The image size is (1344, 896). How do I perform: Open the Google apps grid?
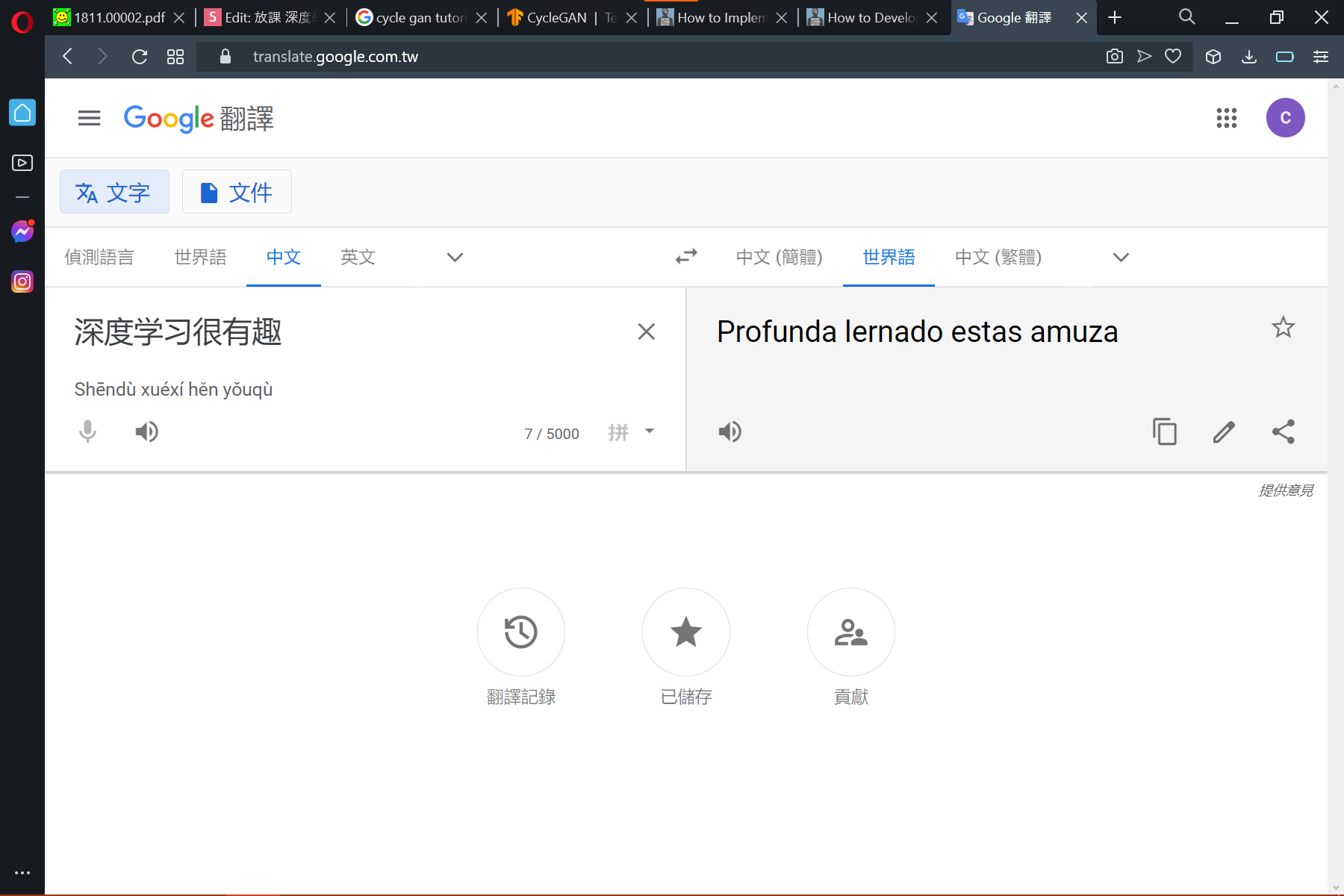coord(1226,118)
